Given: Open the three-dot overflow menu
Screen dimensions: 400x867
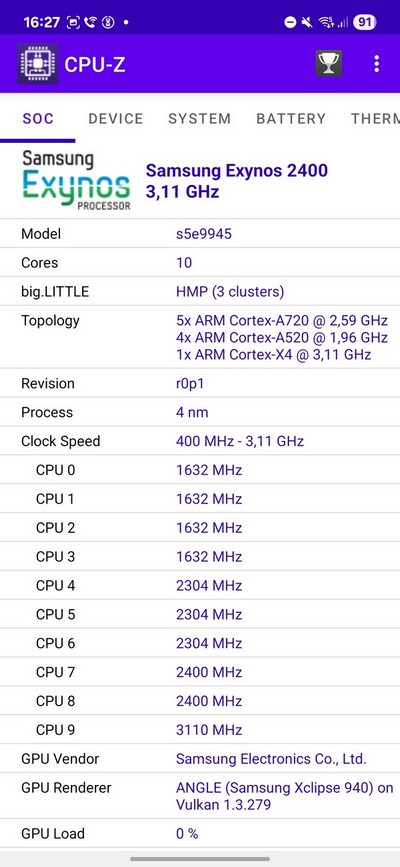Looking at the screenshot, I should click(377, 64).
